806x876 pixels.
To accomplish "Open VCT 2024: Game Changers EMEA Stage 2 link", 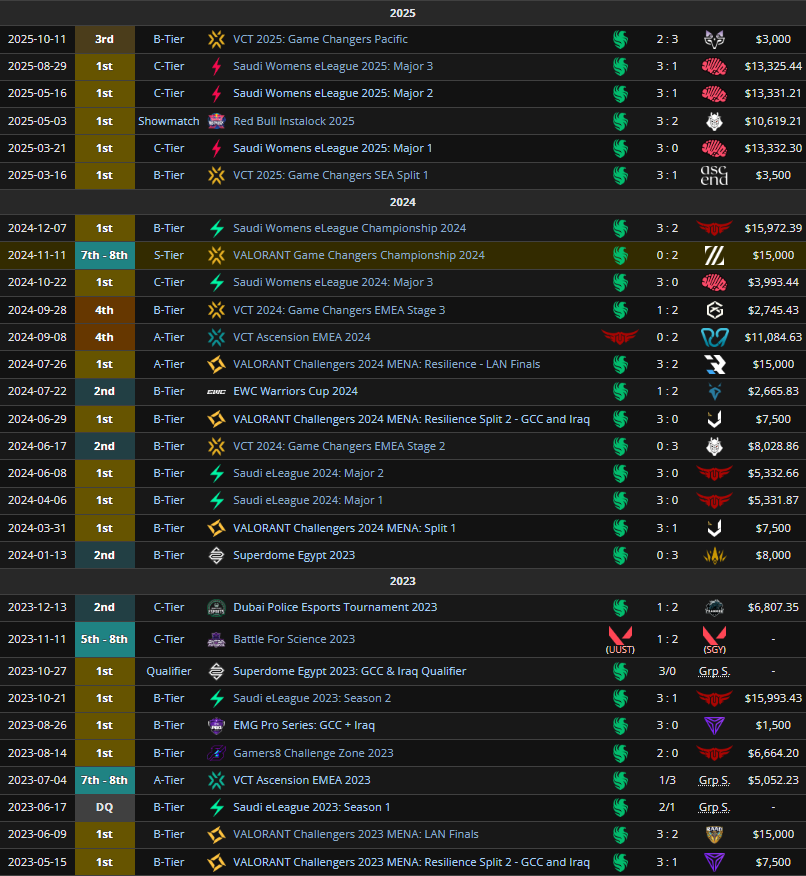I will 339,446.
